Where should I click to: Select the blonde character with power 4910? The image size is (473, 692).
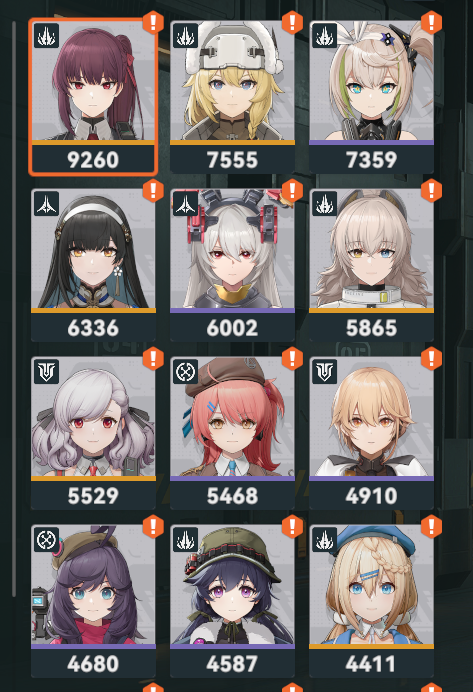tap(372, 432)
